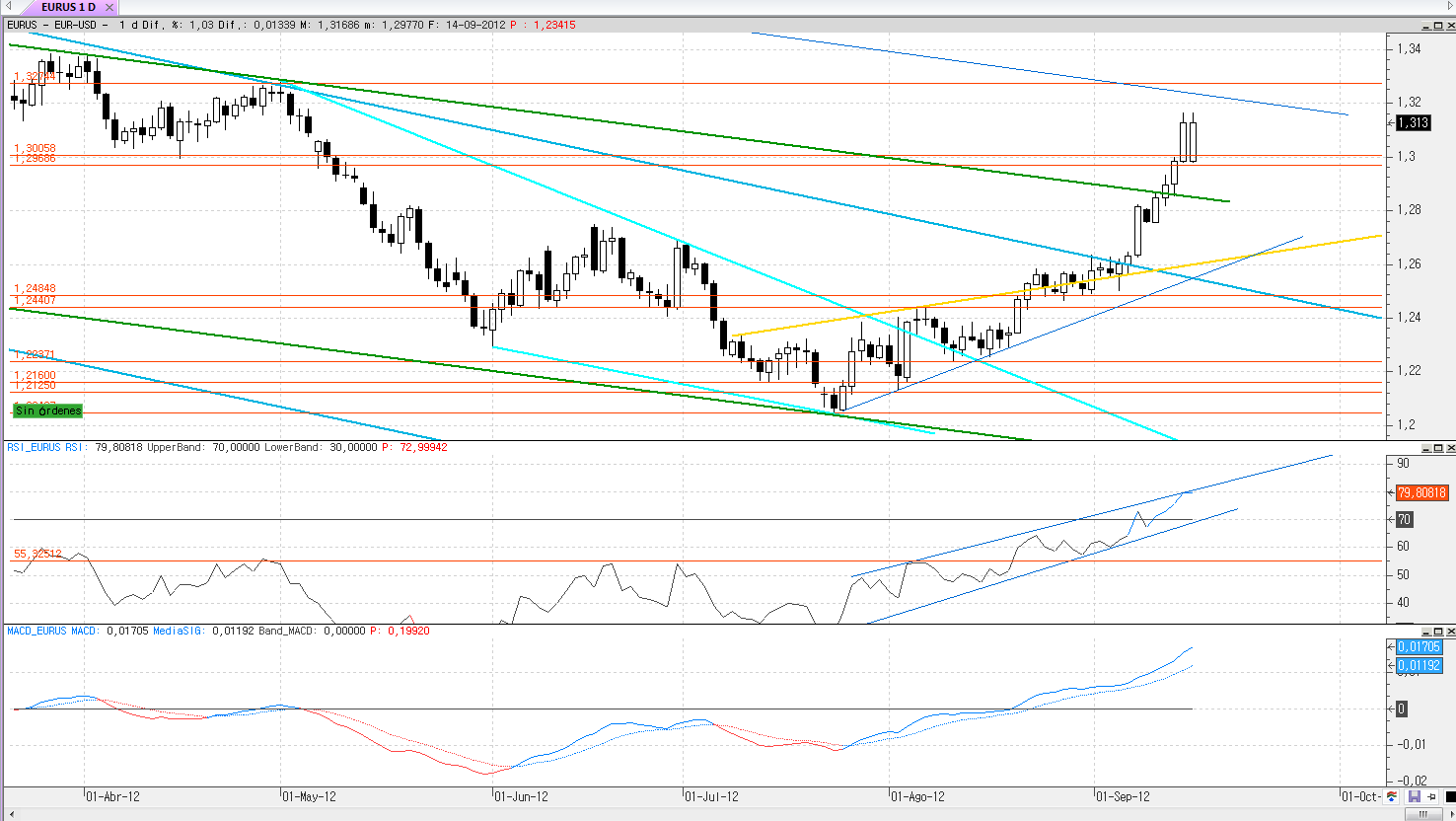Click the "UpperBand: 70,00000" RSI parameter

pyautogui.click(x=203, y=447)
